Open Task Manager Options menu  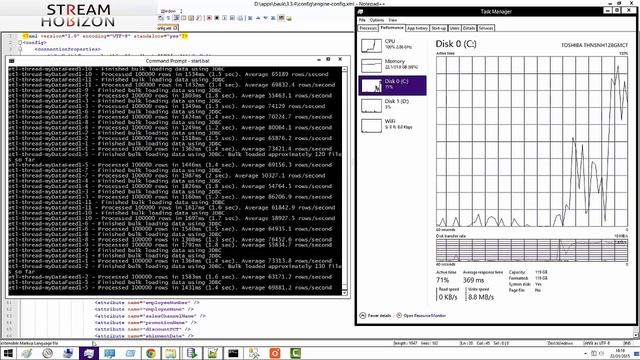(x=377, y=20)
